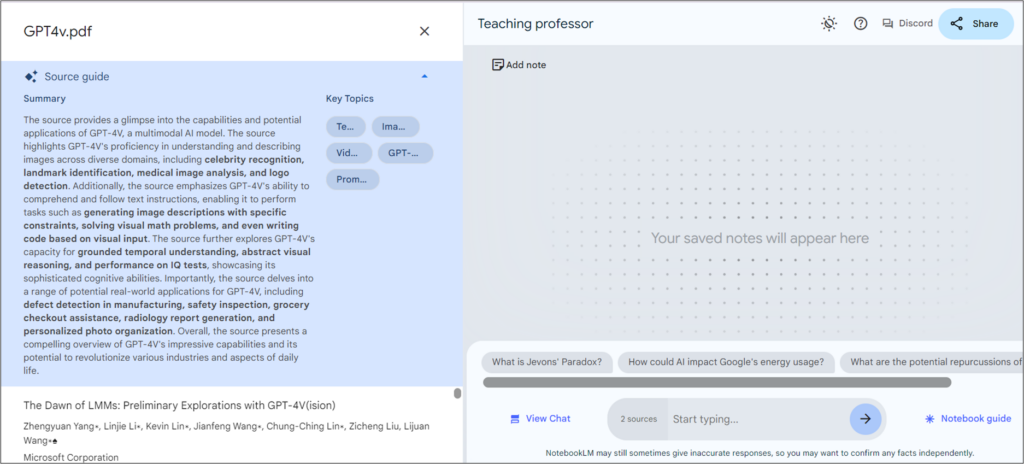Select the "GPT-..." key topic chip

[405, 153]
